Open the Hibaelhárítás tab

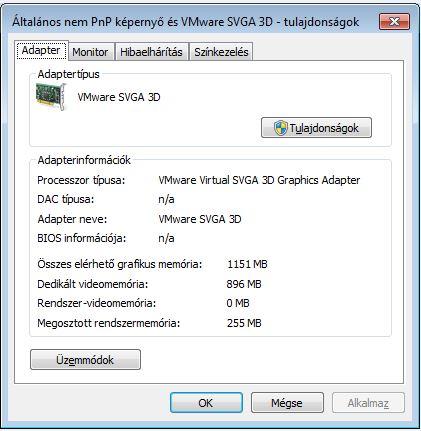point(151,52)
